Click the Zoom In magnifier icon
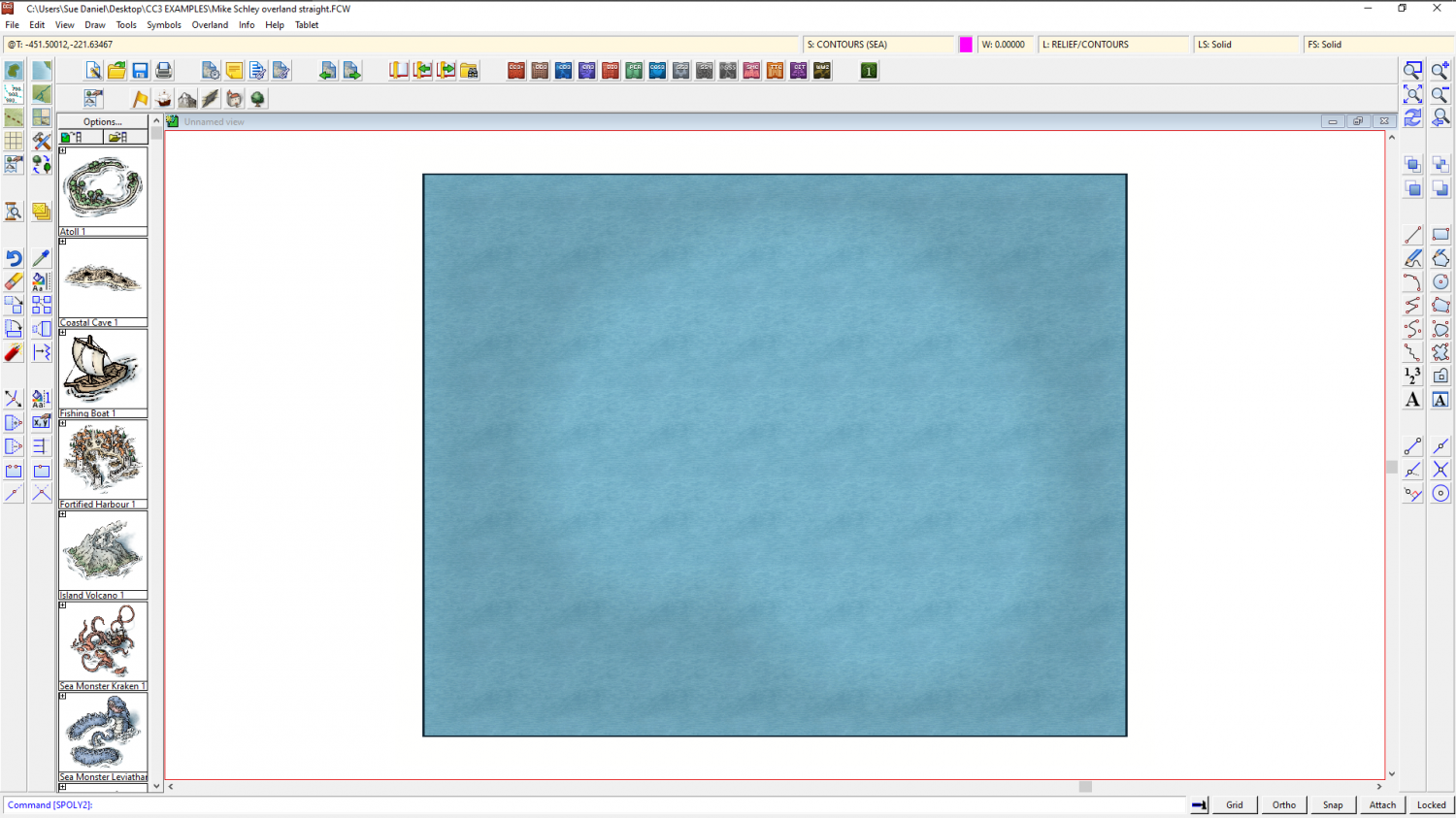Viewport: 1456px width, 818px height. click(x=1440, y=70)
